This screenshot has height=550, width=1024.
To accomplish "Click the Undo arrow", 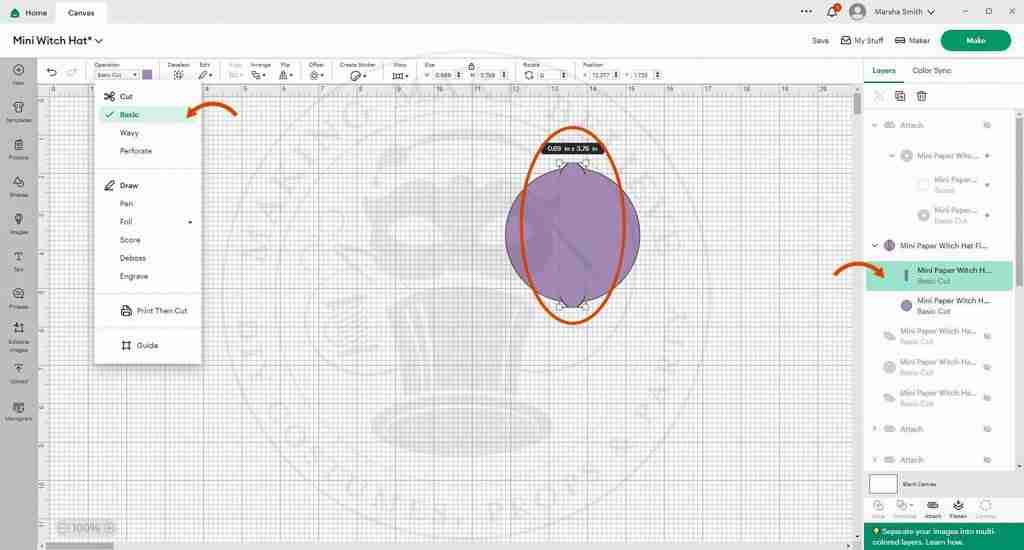I will click(51, 72).
